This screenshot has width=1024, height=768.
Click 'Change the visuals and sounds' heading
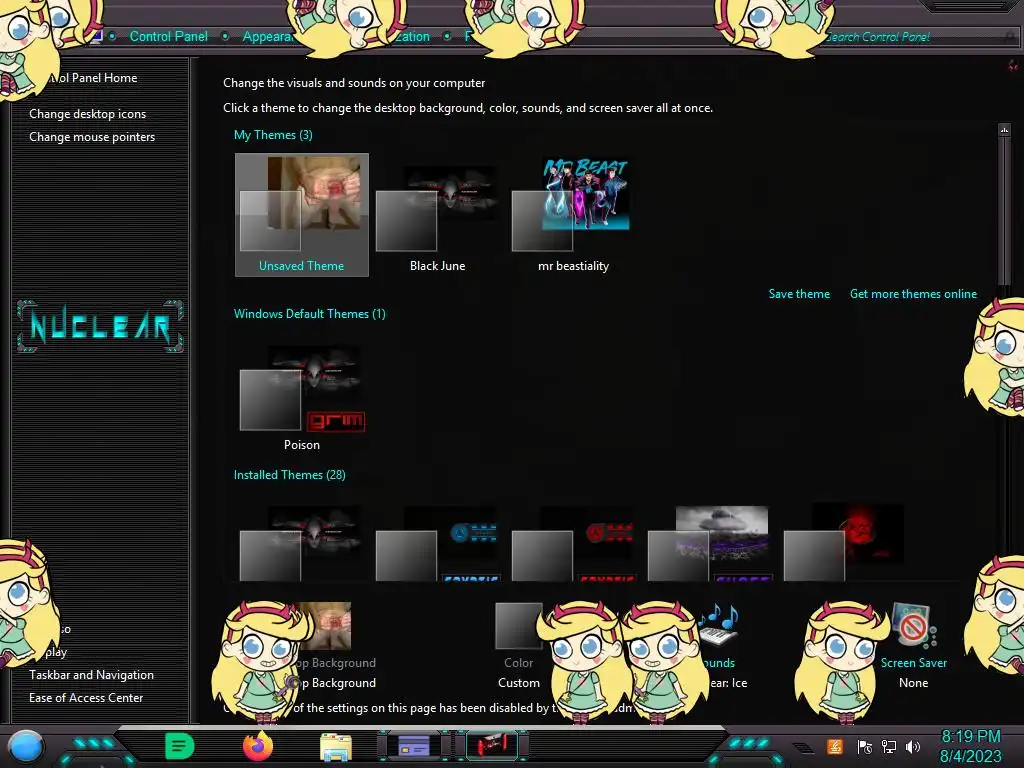[x=354, y=83]
